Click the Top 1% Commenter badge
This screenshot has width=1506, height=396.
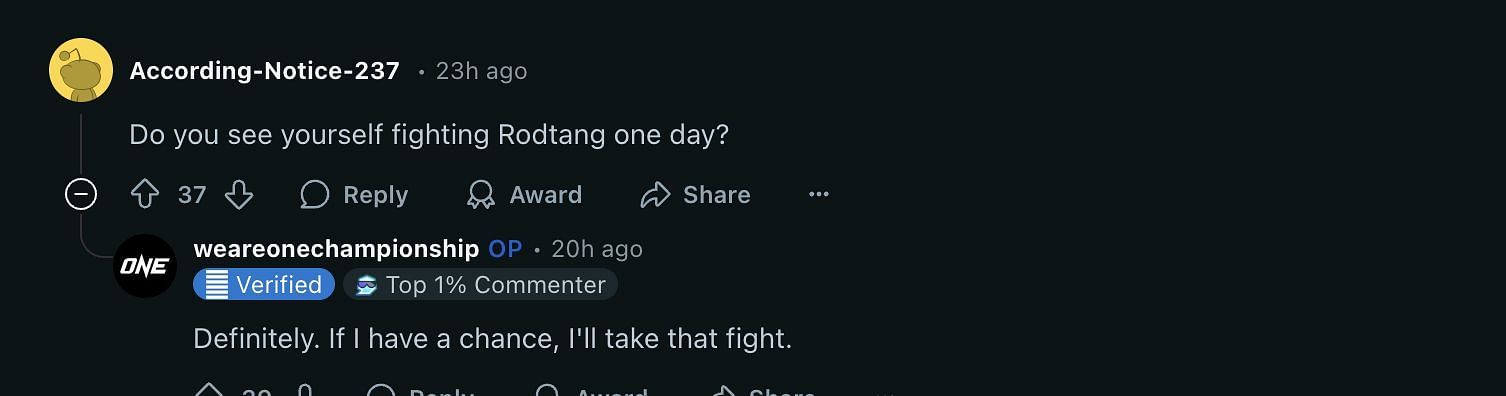coord(481,285)
